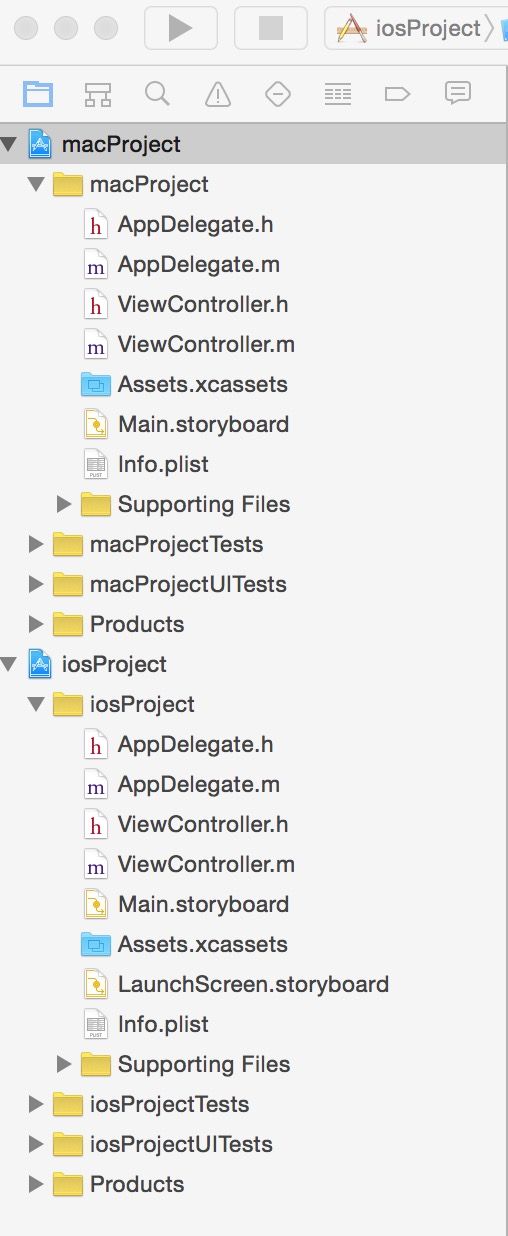
Task: Collapse the top-level macProject project
Action: click(9, 144)
